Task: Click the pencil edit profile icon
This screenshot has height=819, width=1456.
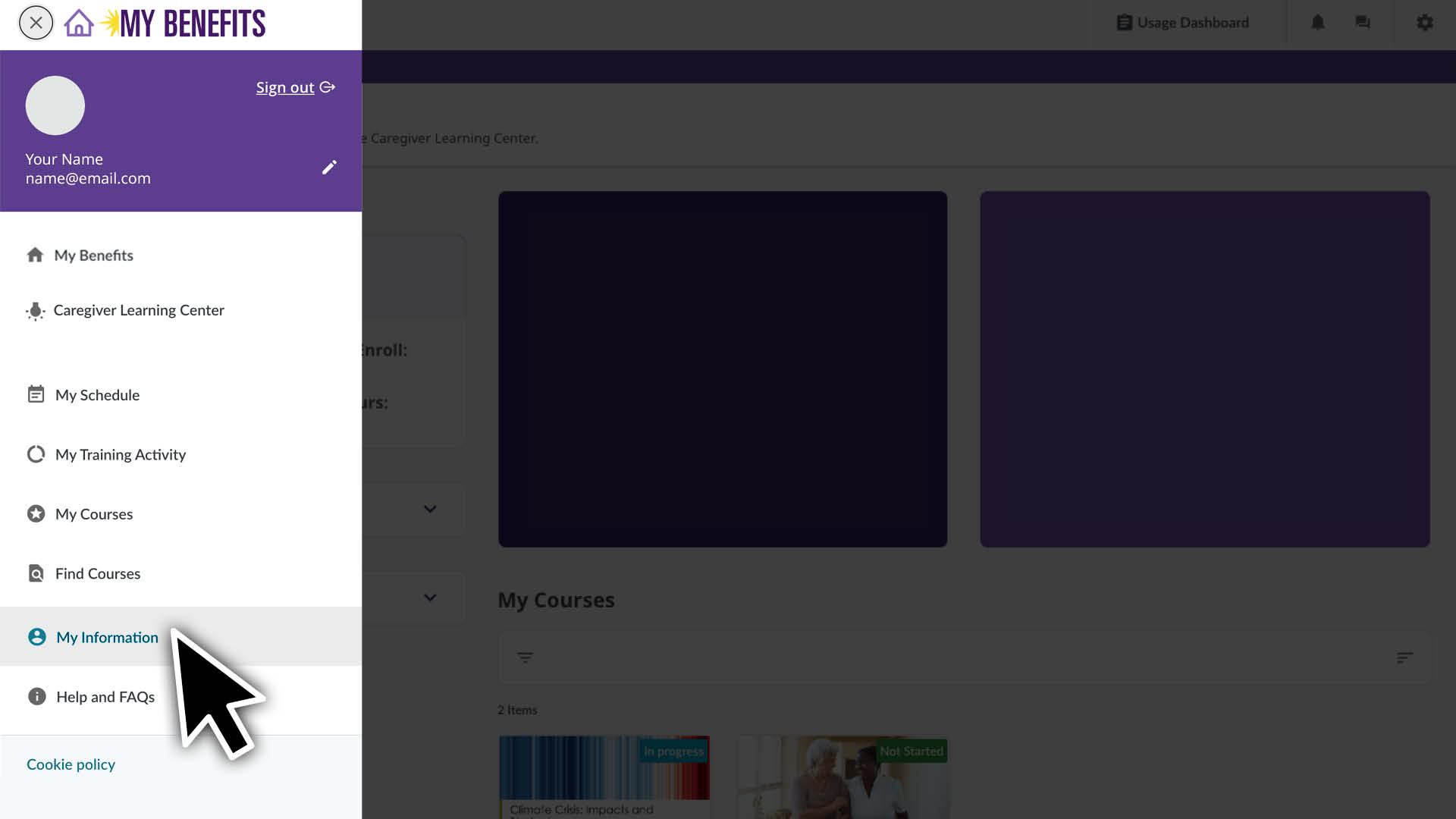Action: click(x=329, y=168)
